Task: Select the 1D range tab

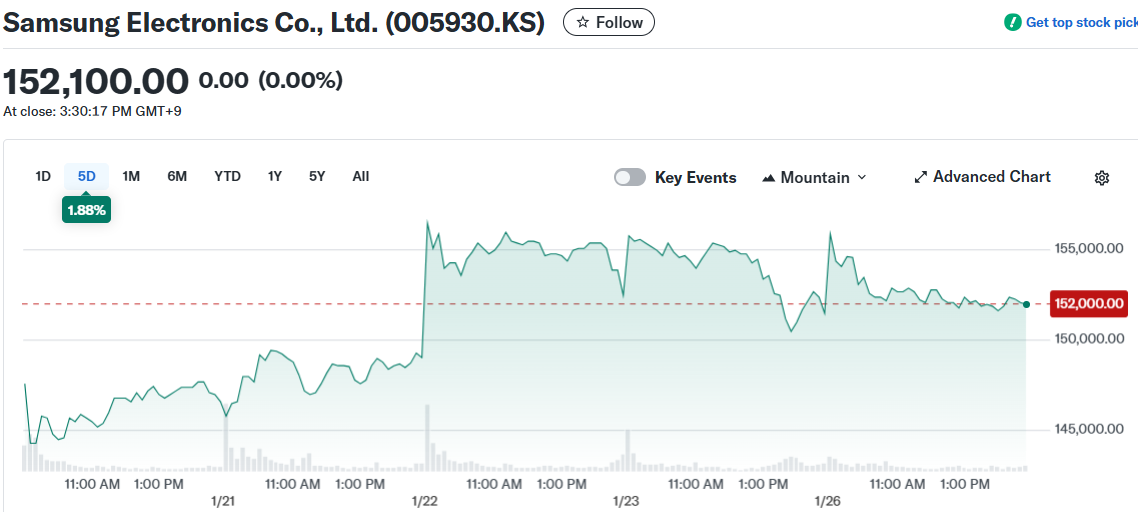Action: [43, 176]
